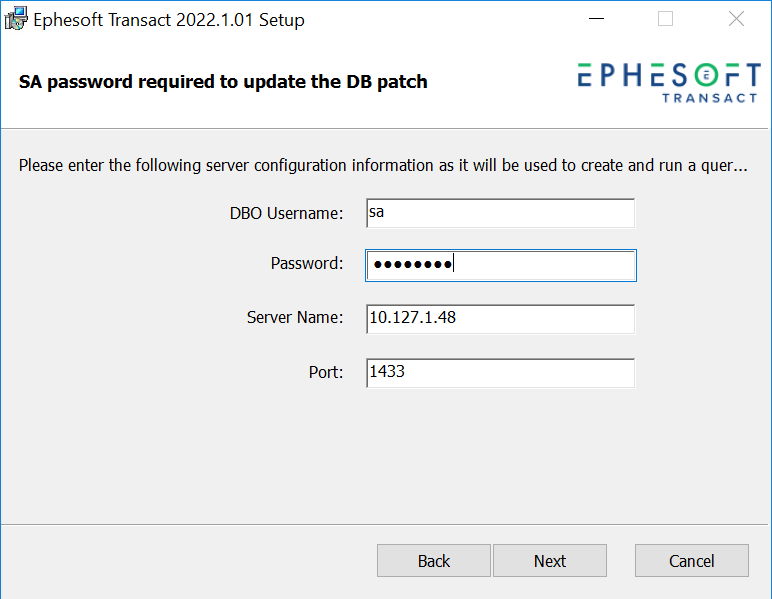This screenshot has width=772, height=599.
Task: Click the "SA password required" heading
Action: [223, 82]
